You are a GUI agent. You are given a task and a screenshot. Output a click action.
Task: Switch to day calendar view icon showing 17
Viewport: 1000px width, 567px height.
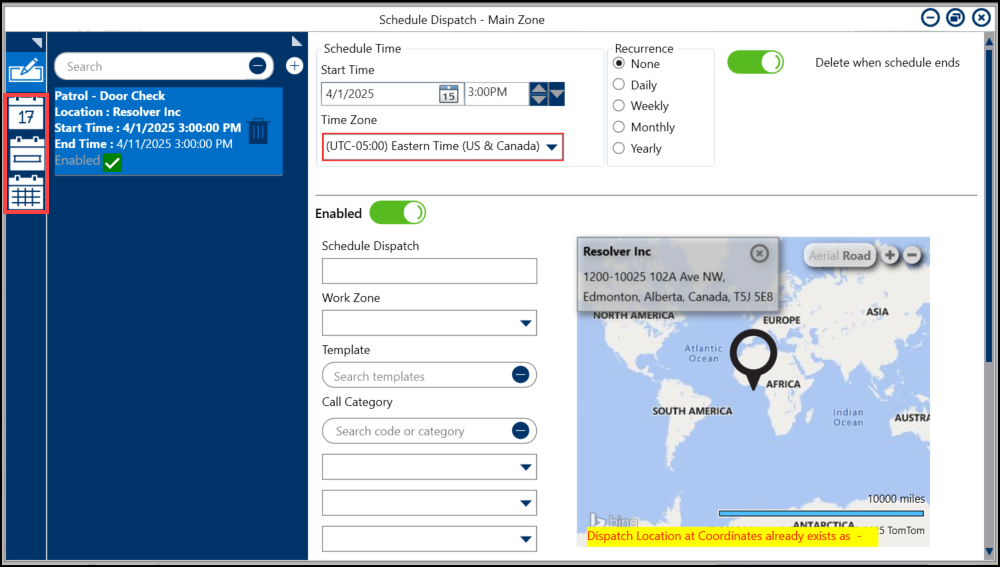(x=26, y=113)
